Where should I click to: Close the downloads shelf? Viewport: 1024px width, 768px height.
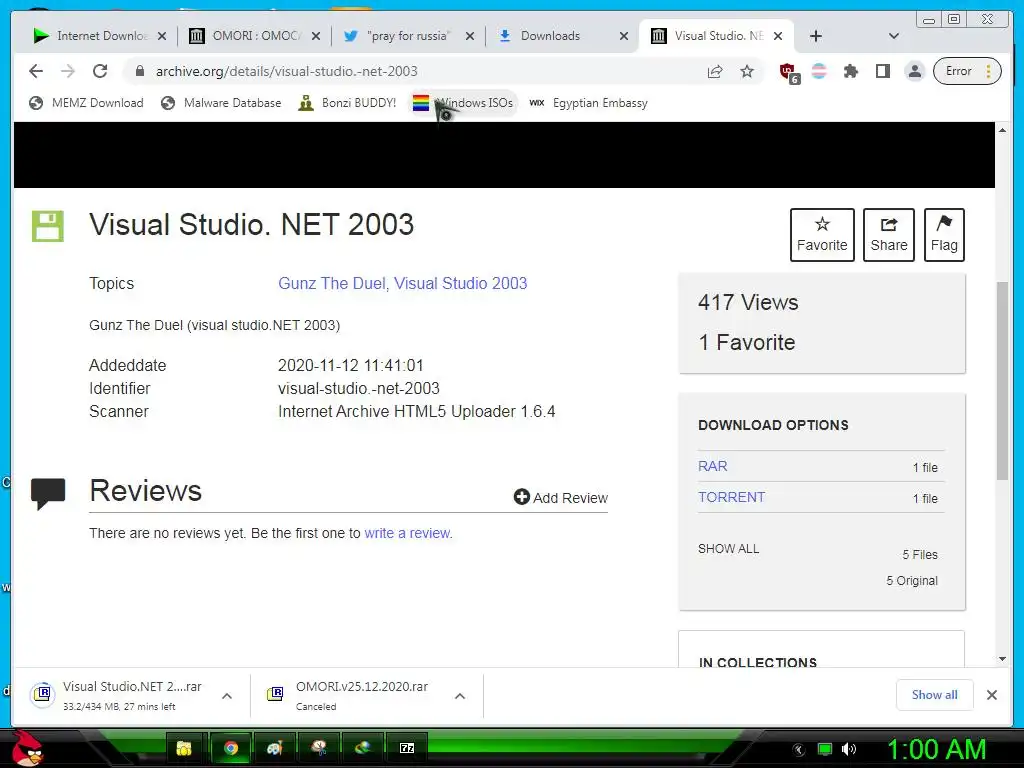point(992,695)
